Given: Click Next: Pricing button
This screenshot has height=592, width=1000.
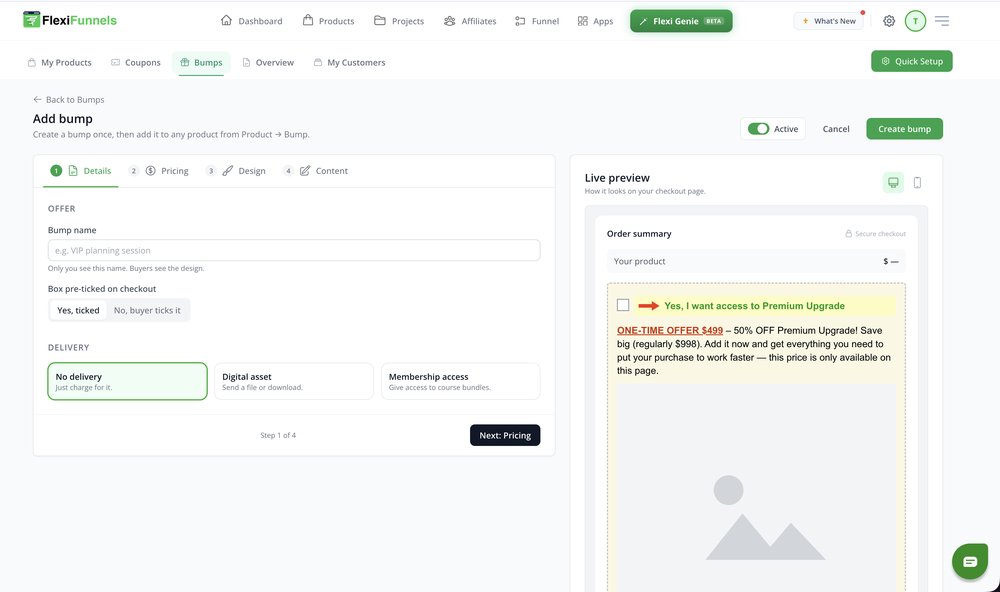Looking at the screenshot, I should tap(505, 435).
